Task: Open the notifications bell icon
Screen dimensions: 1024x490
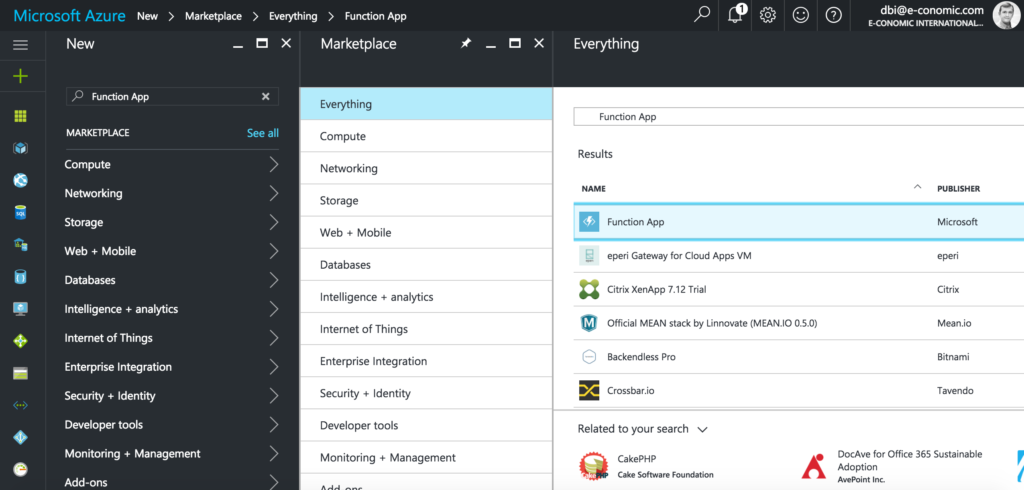Action: coord(736,15)
